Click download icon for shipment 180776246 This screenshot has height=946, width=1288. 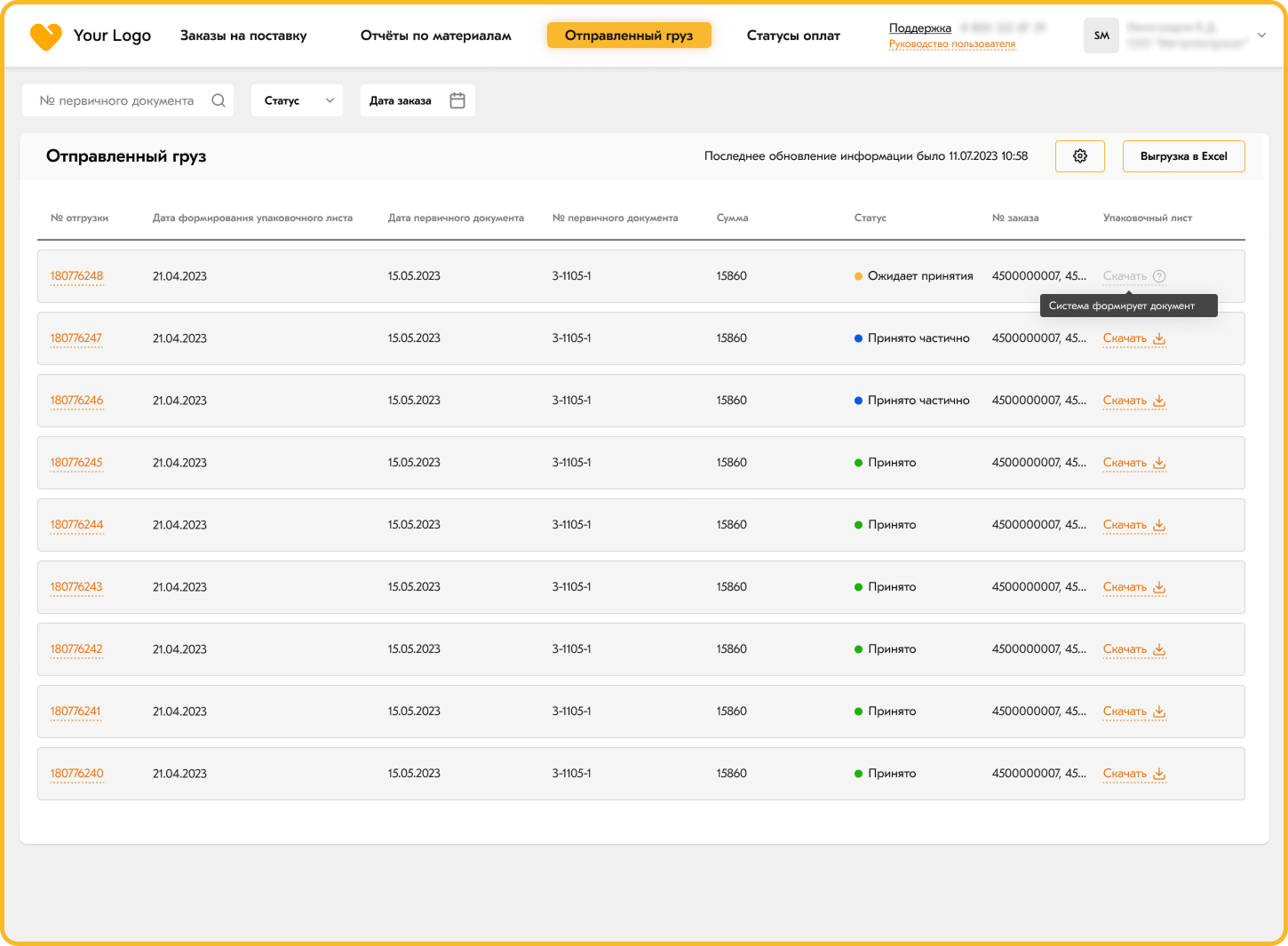coord(1159,401)
